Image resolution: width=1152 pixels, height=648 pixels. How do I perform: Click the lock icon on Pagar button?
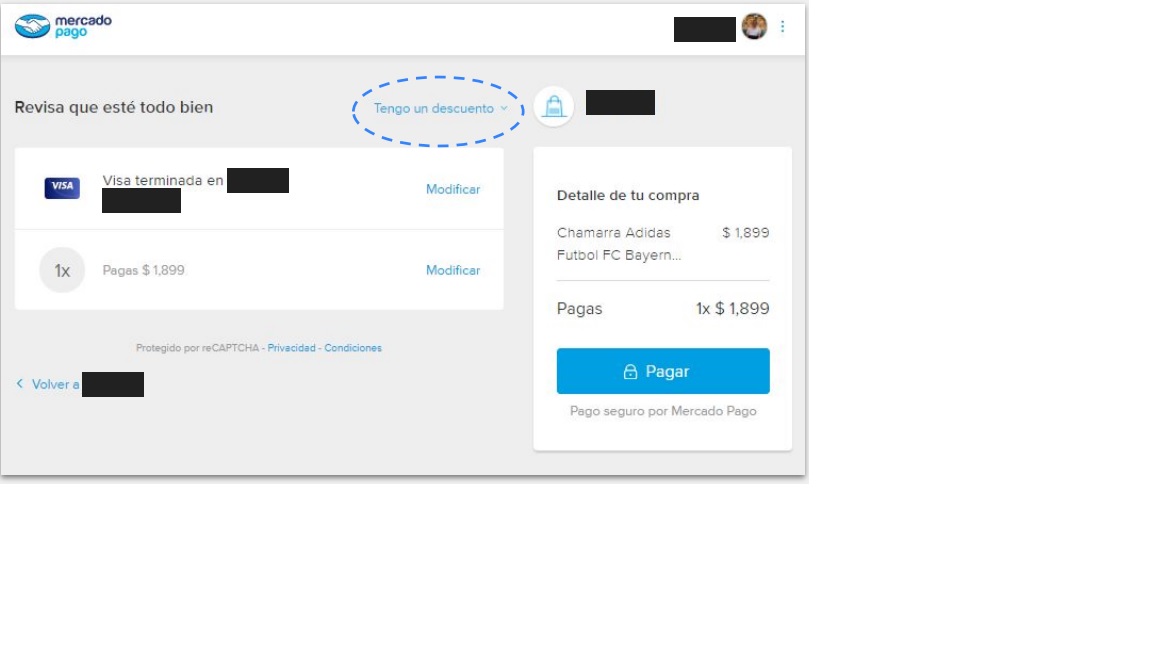tap(630, 372)
